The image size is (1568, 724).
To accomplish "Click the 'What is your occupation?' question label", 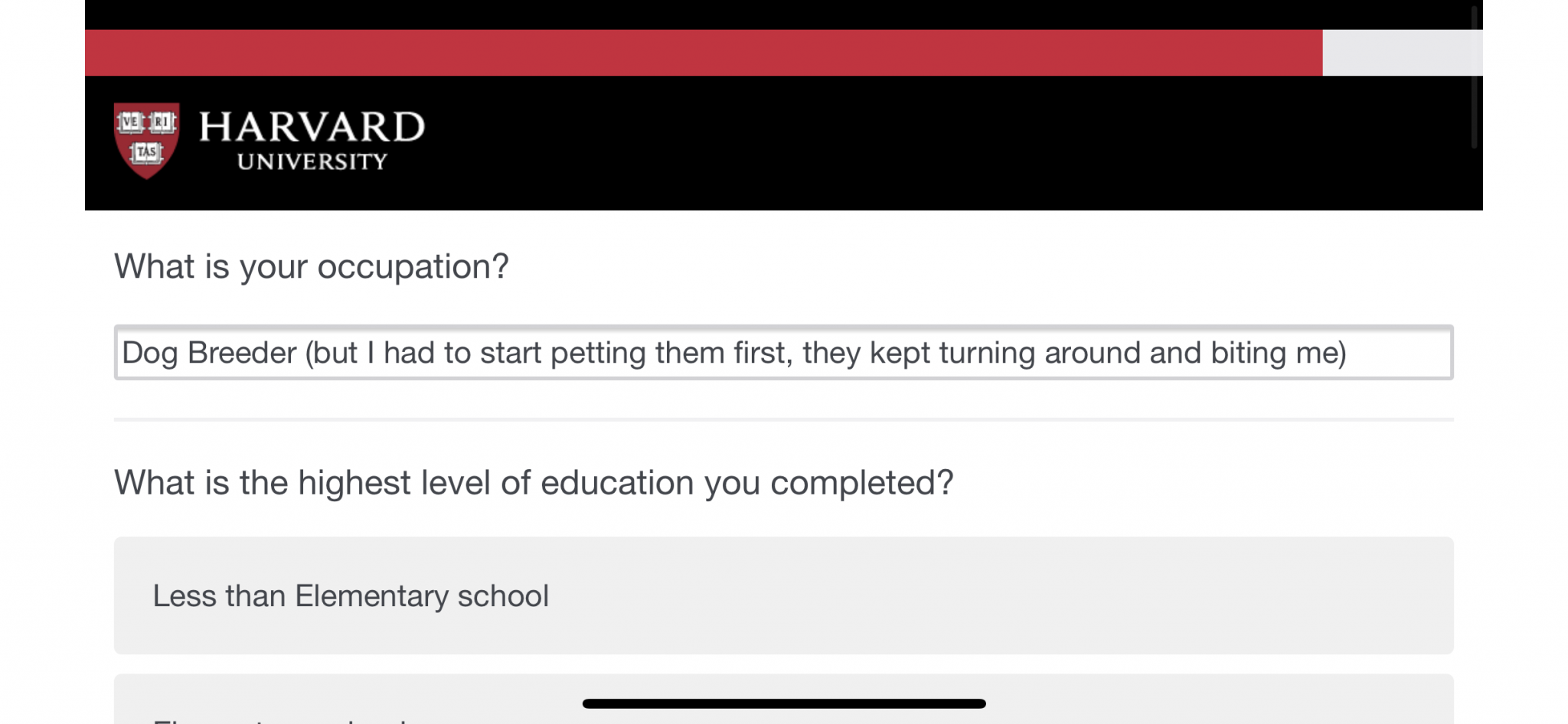I will (x=312, y=266).
